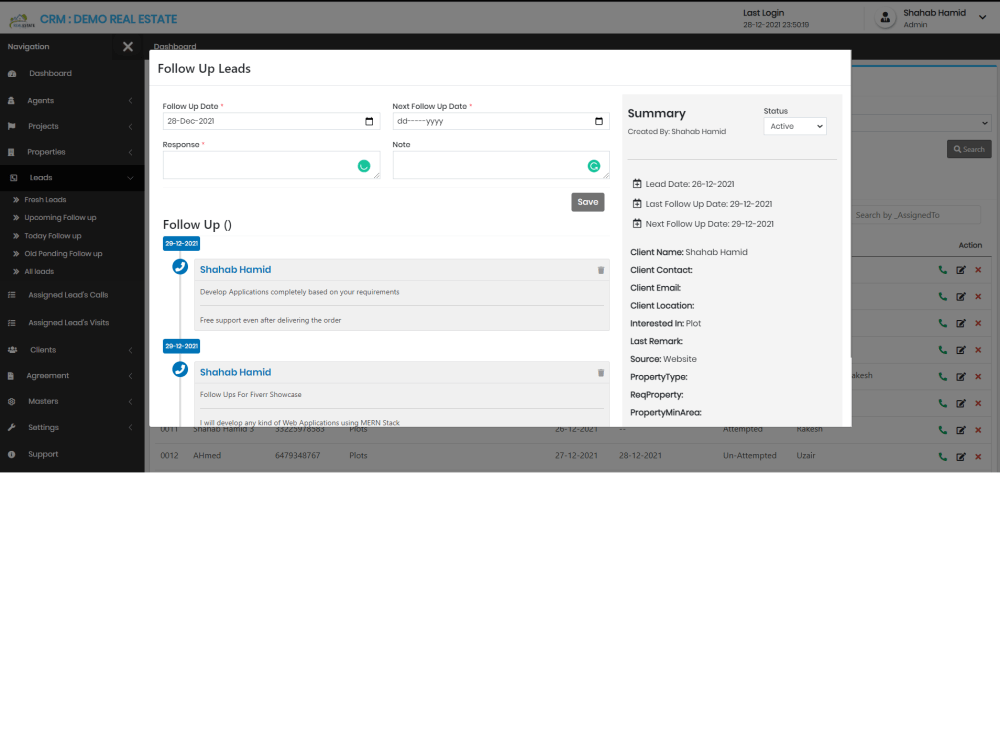
Task: Click phone number 6479348767 cell
Action: [x=298, y=455]
